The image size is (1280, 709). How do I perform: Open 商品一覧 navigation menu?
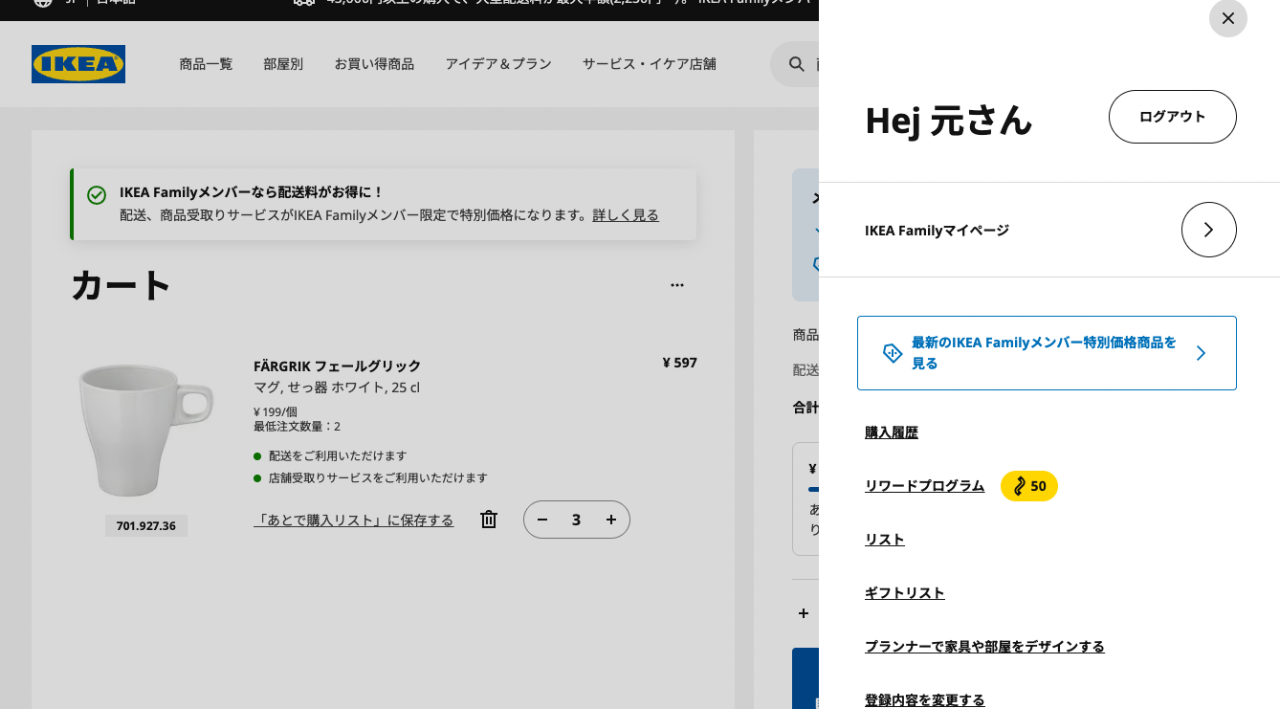[x=206, y=64]
